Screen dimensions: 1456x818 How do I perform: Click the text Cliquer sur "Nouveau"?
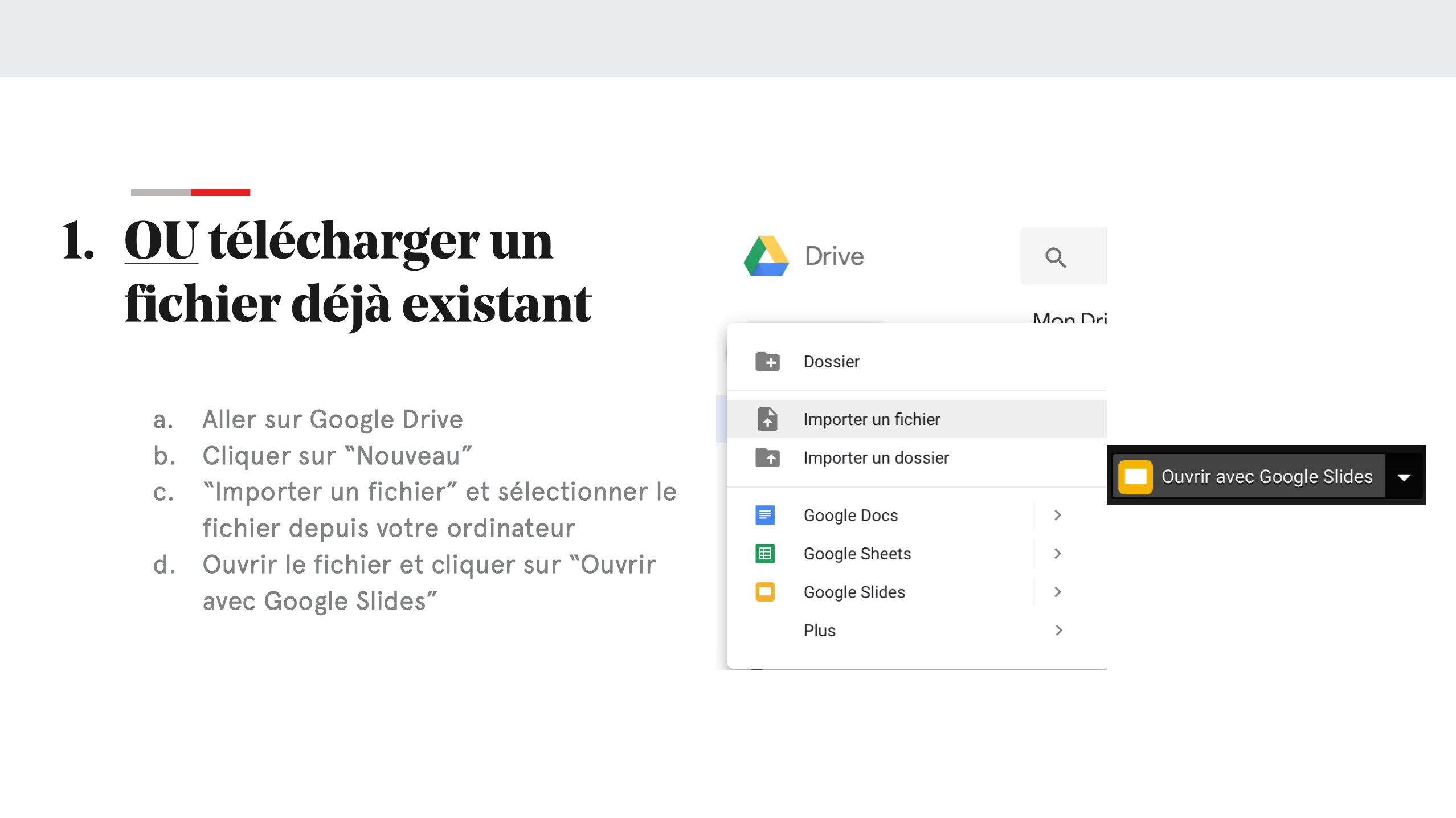[337, 456]
